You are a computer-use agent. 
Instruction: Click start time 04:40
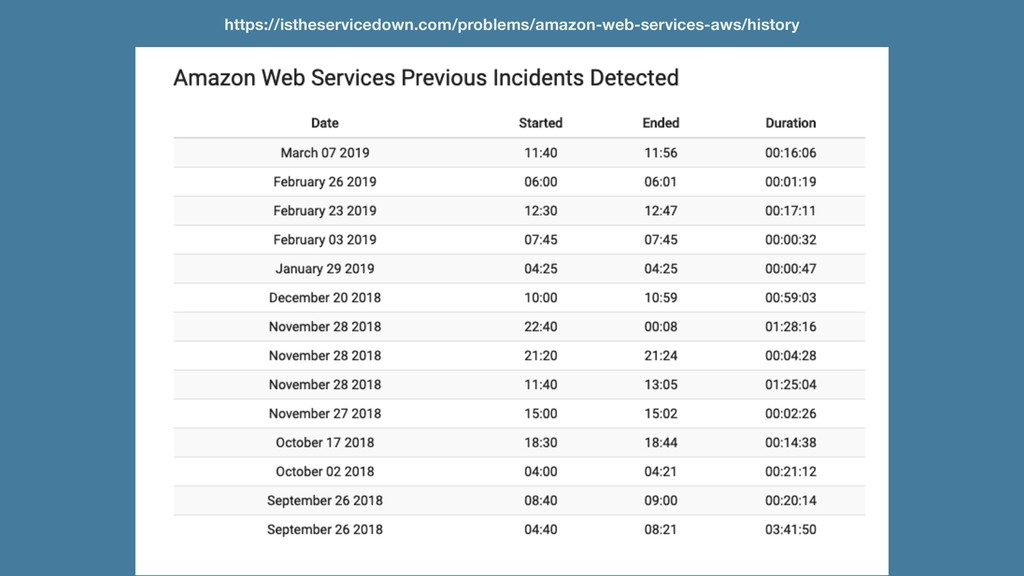541,530
